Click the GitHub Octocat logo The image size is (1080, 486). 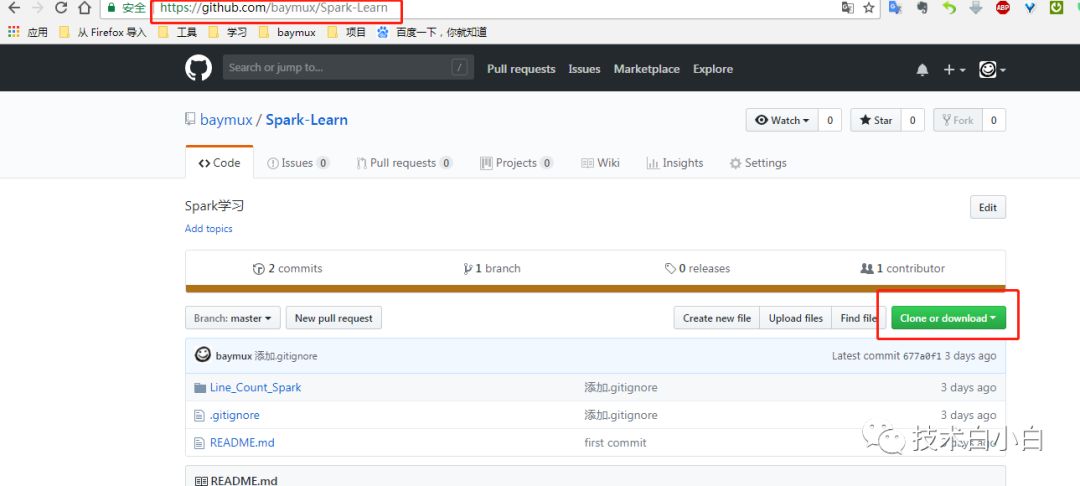(198, 68)
